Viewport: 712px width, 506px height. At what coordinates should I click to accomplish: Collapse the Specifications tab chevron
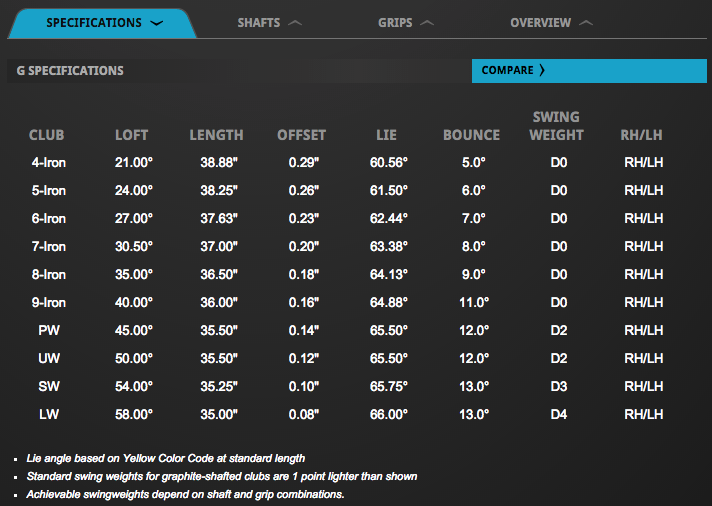click(x=155, y=23)
